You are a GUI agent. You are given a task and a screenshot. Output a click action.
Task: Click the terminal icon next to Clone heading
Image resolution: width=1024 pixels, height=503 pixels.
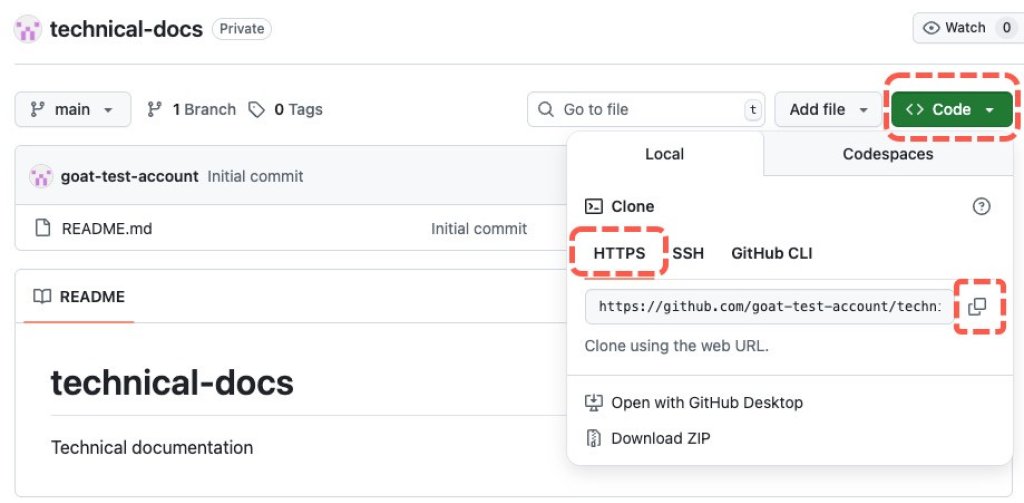tap(593, 206)
